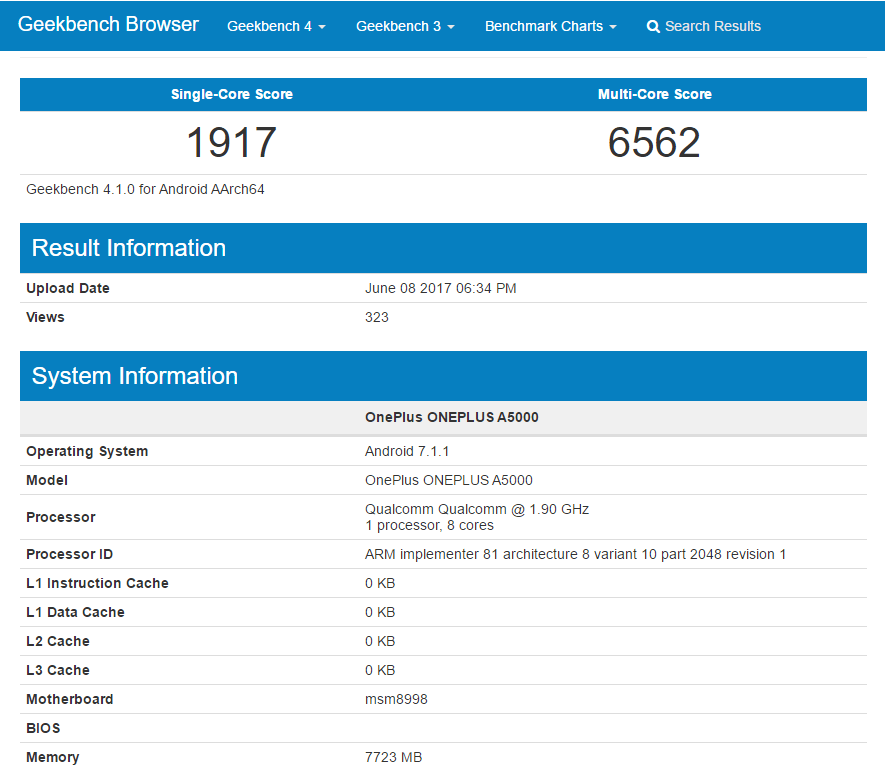886x770 pixels.
Task: Click the "Result Information" section heading
Action: (129, 248)
